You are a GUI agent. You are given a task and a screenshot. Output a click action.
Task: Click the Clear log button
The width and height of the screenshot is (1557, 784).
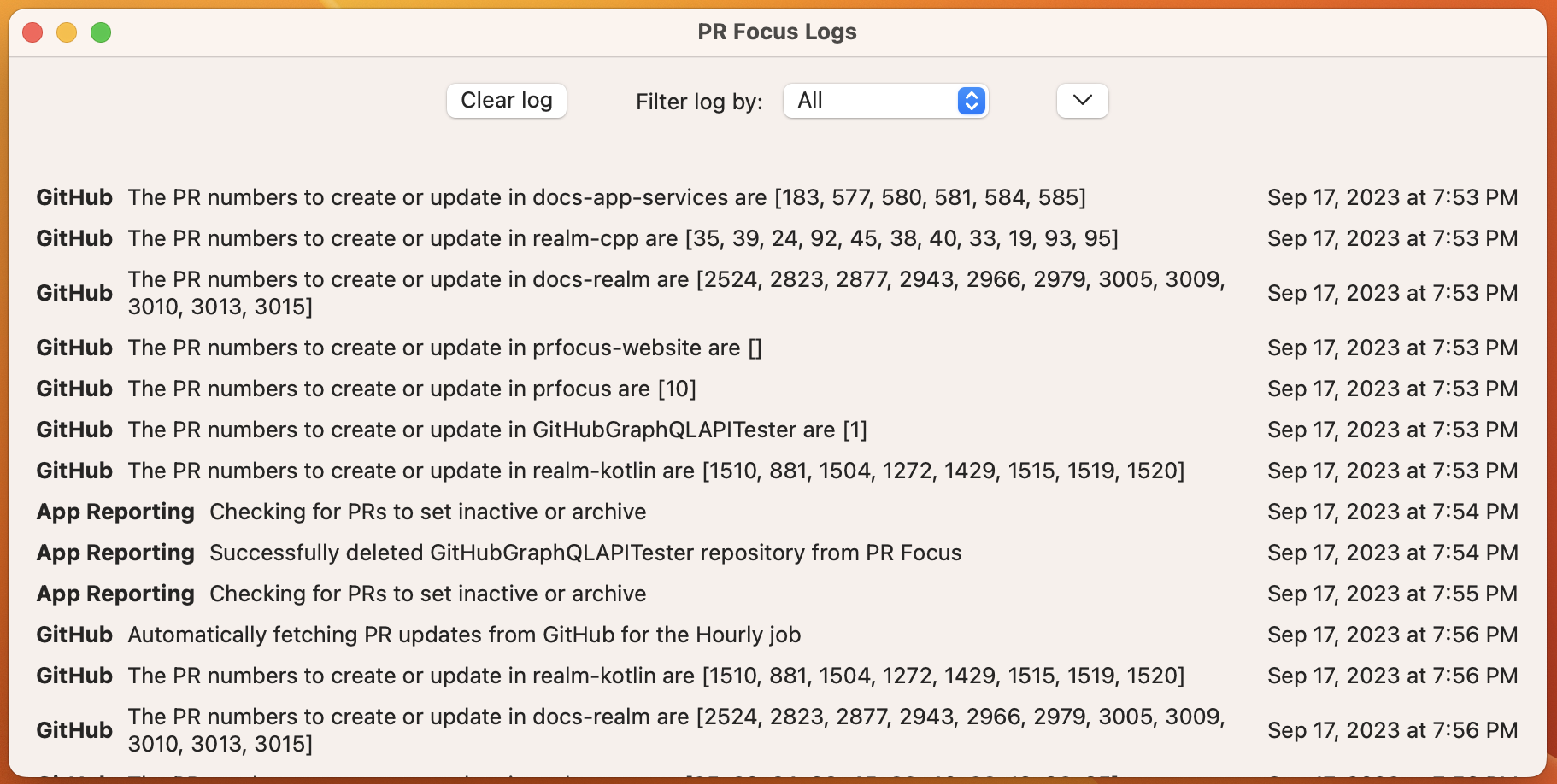coord(506,101)
